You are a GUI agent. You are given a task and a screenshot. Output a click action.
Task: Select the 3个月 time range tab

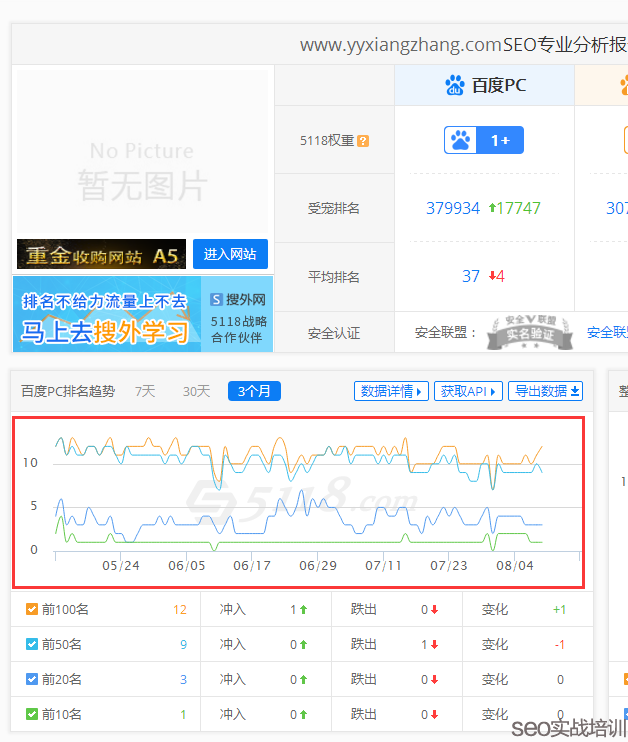tap(254, 391)
